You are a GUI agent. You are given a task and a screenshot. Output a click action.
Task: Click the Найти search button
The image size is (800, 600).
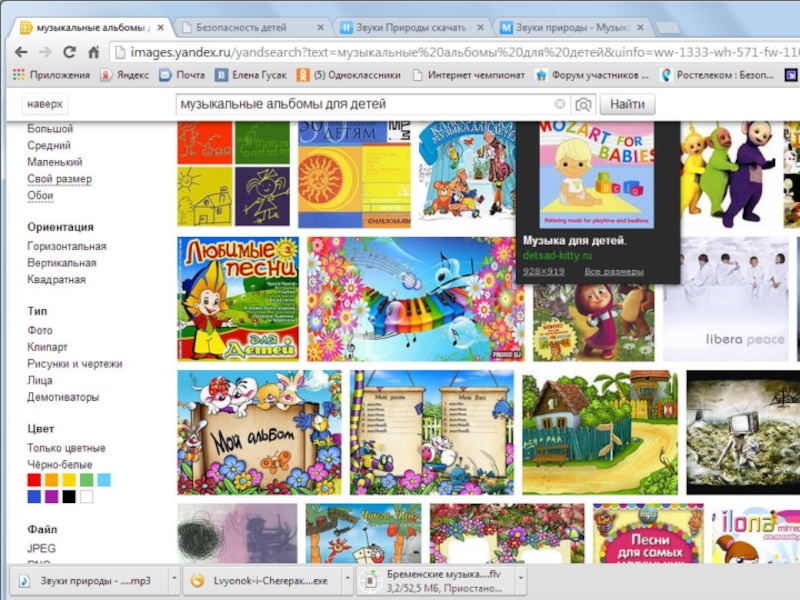tap(627, 104)
